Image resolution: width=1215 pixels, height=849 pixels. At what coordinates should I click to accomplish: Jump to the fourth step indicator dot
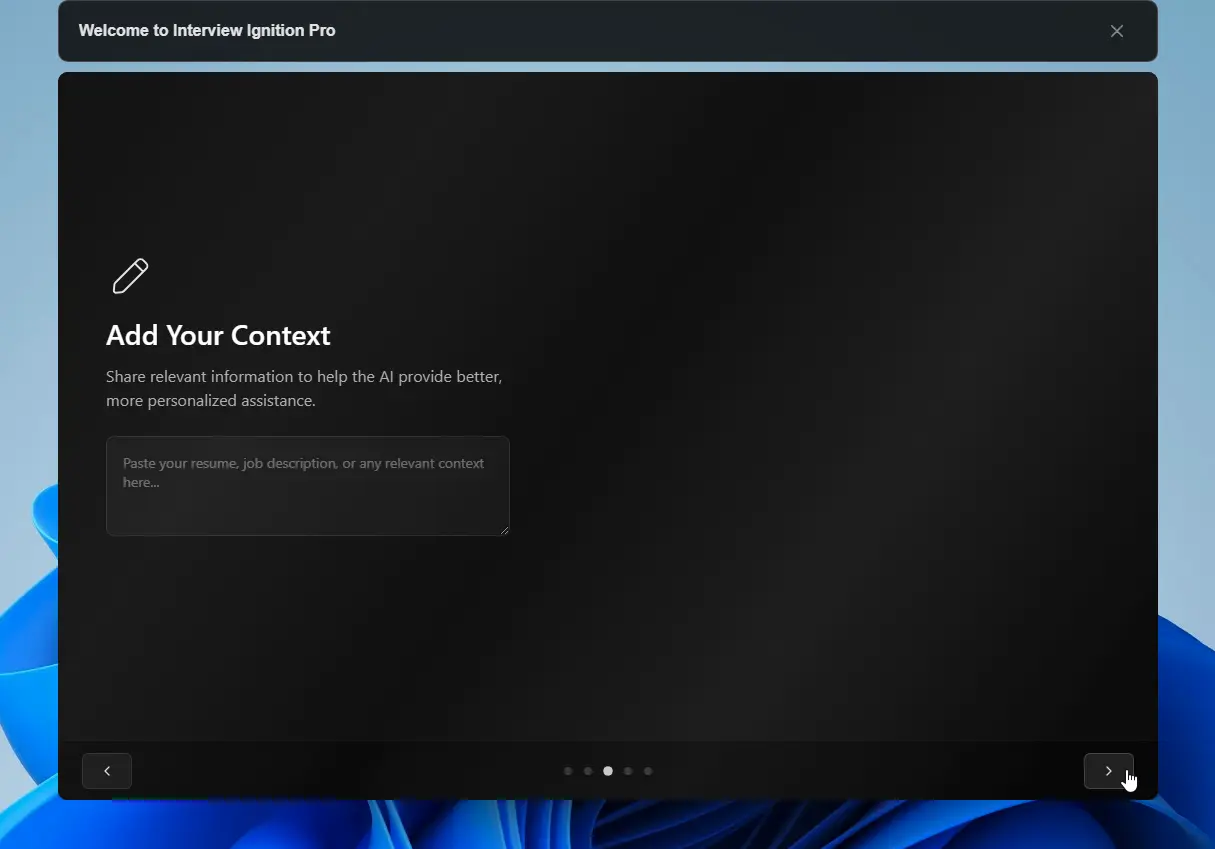click(628, 771)
